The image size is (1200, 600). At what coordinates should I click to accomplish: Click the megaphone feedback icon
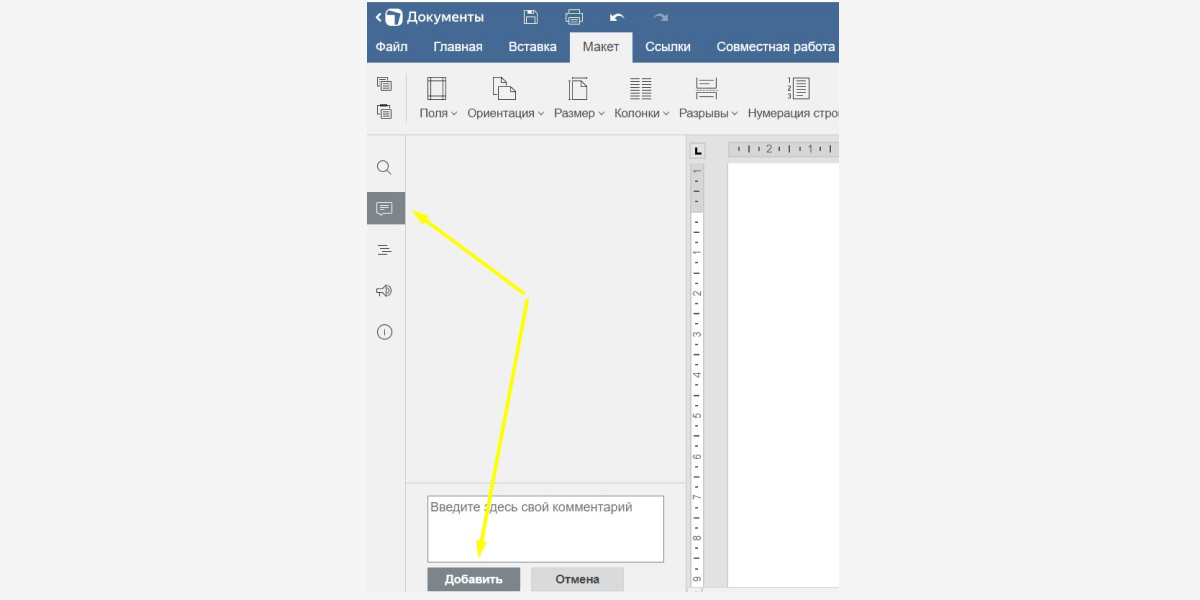pos(384,291)
